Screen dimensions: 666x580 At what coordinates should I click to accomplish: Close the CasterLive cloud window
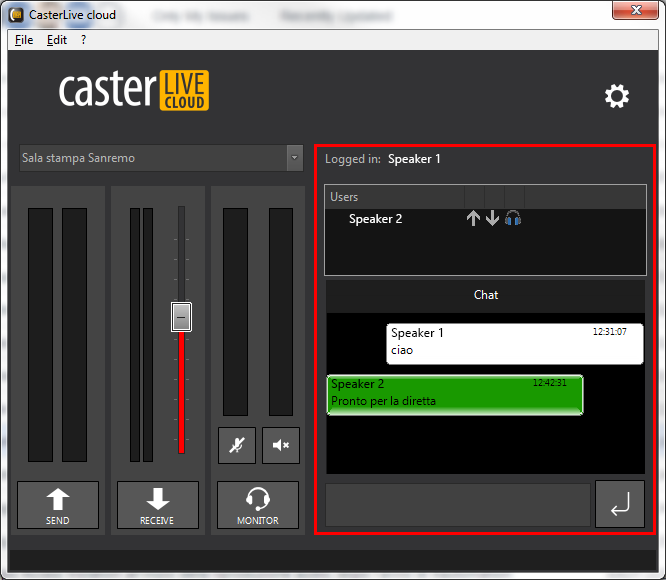tap(635, 10)
